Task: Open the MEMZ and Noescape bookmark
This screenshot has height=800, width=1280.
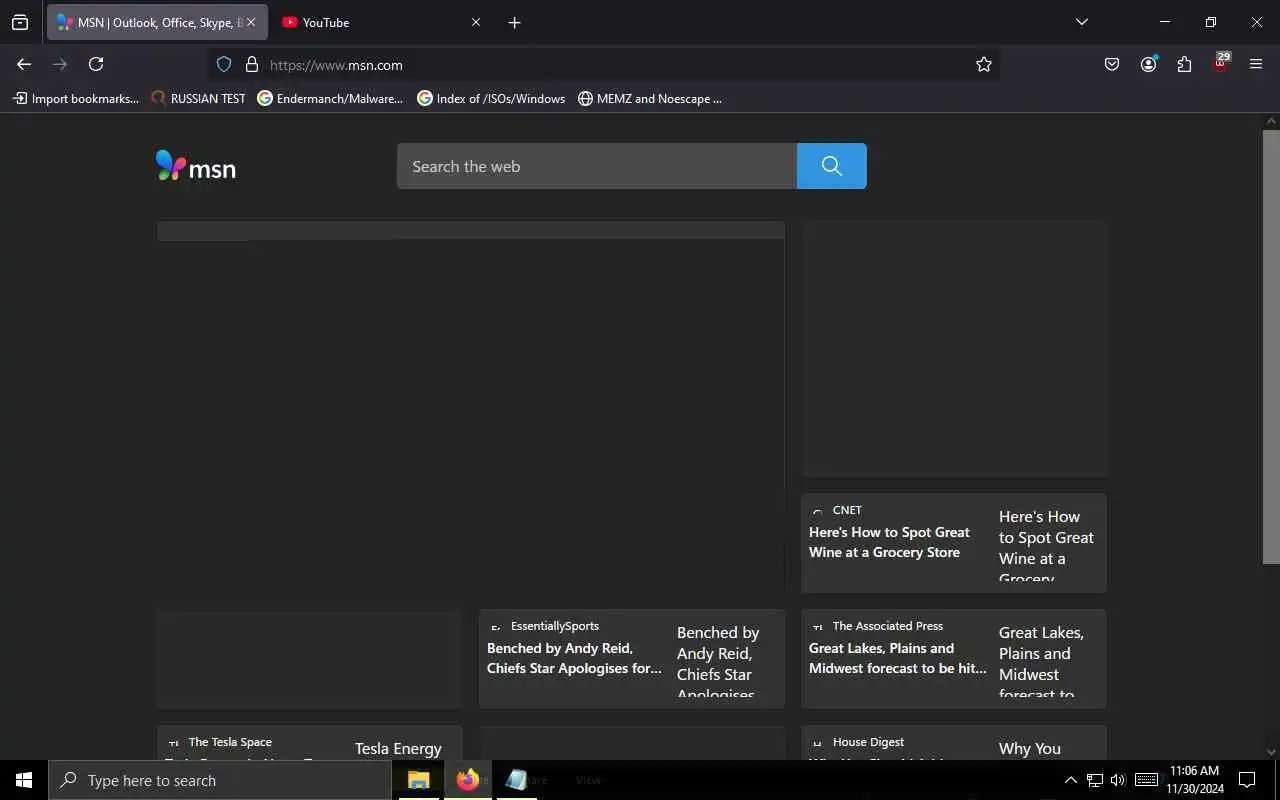Action: 650,98
